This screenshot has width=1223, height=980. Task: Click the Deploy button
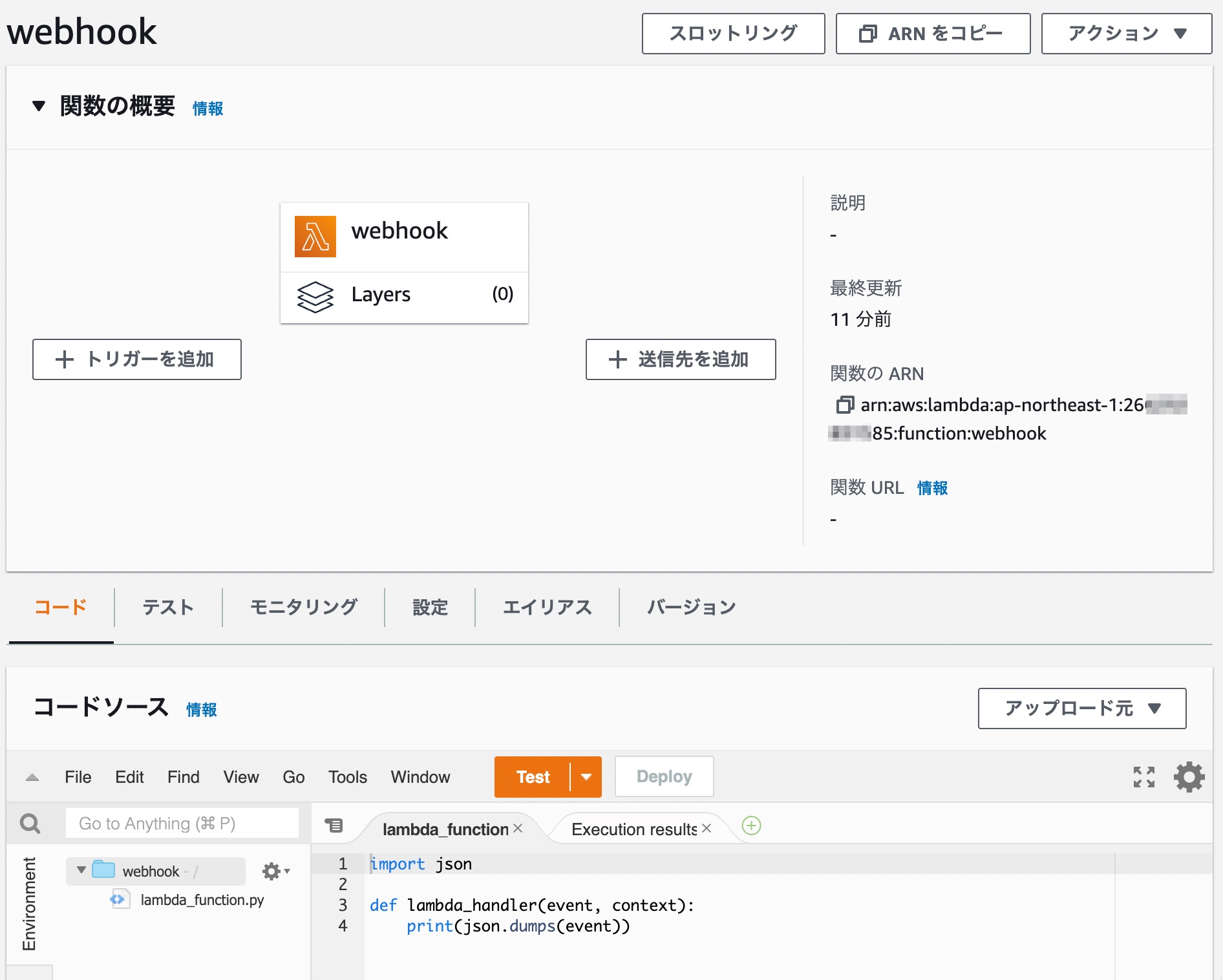coord(663,776)
